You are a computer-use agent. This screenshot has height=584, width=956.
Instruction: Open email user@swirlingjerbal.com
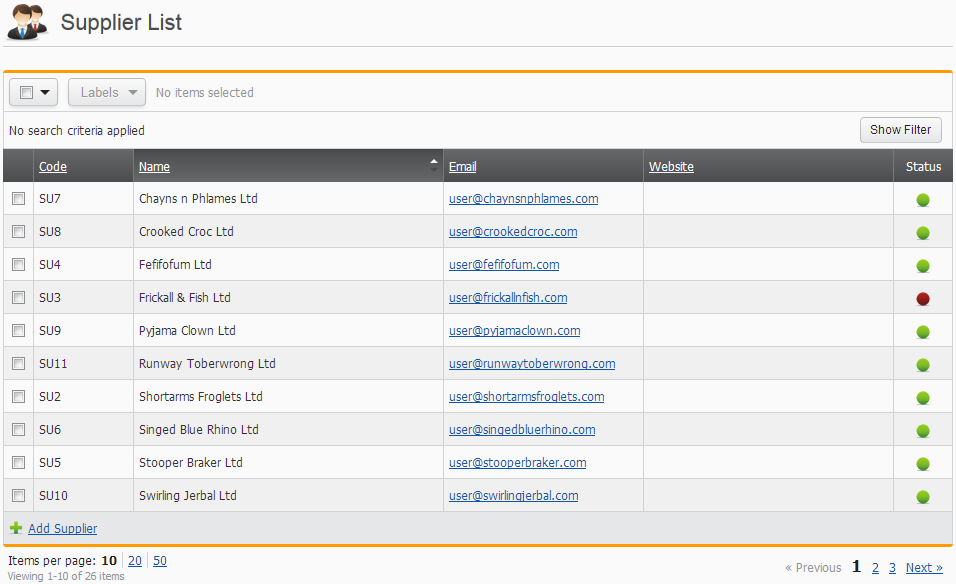[514, 495]
